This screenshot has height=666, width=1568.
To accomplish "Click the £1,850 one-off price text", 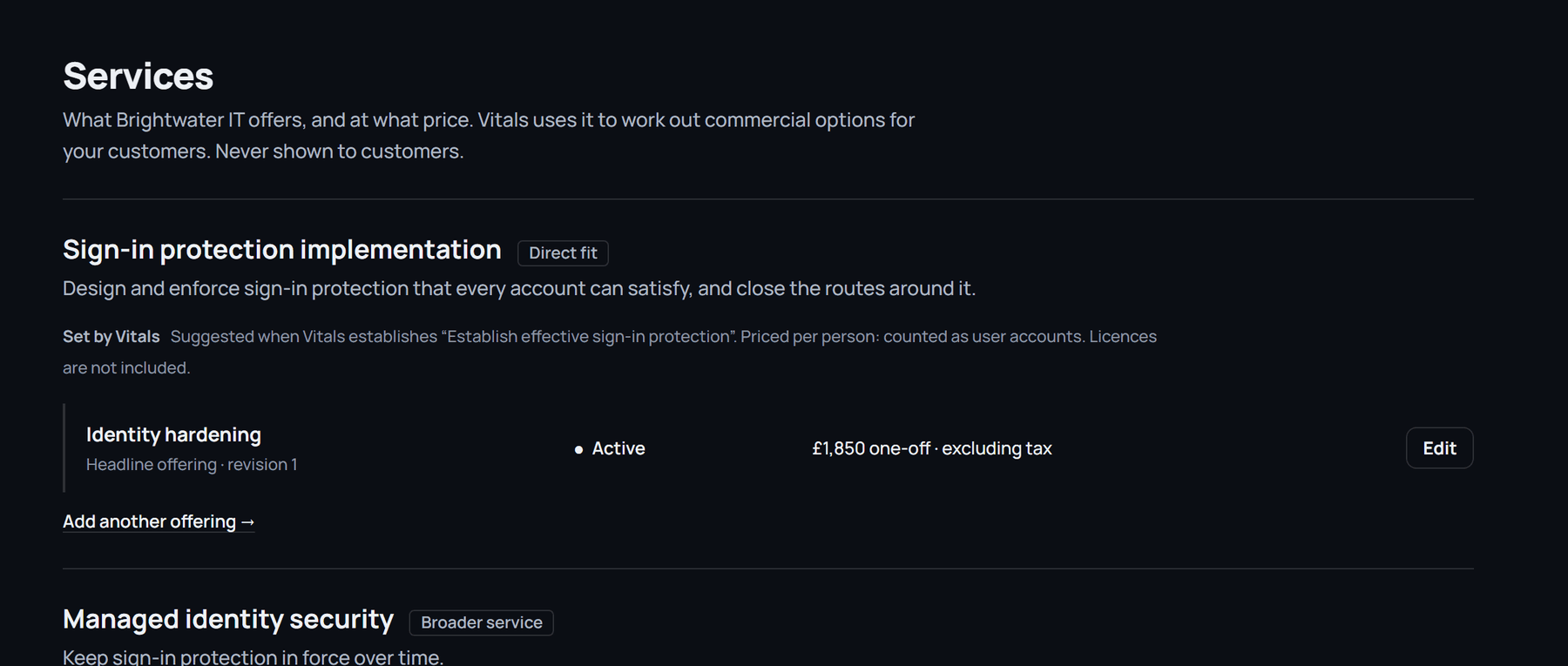I will (x=871, y=448).
